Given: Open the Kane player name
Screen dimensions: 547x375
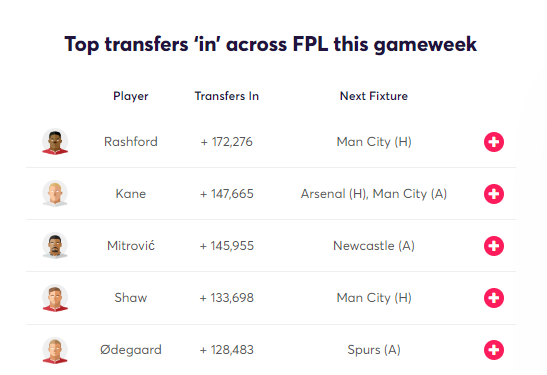Looking at the screenshot, I should tap(131, 194).
